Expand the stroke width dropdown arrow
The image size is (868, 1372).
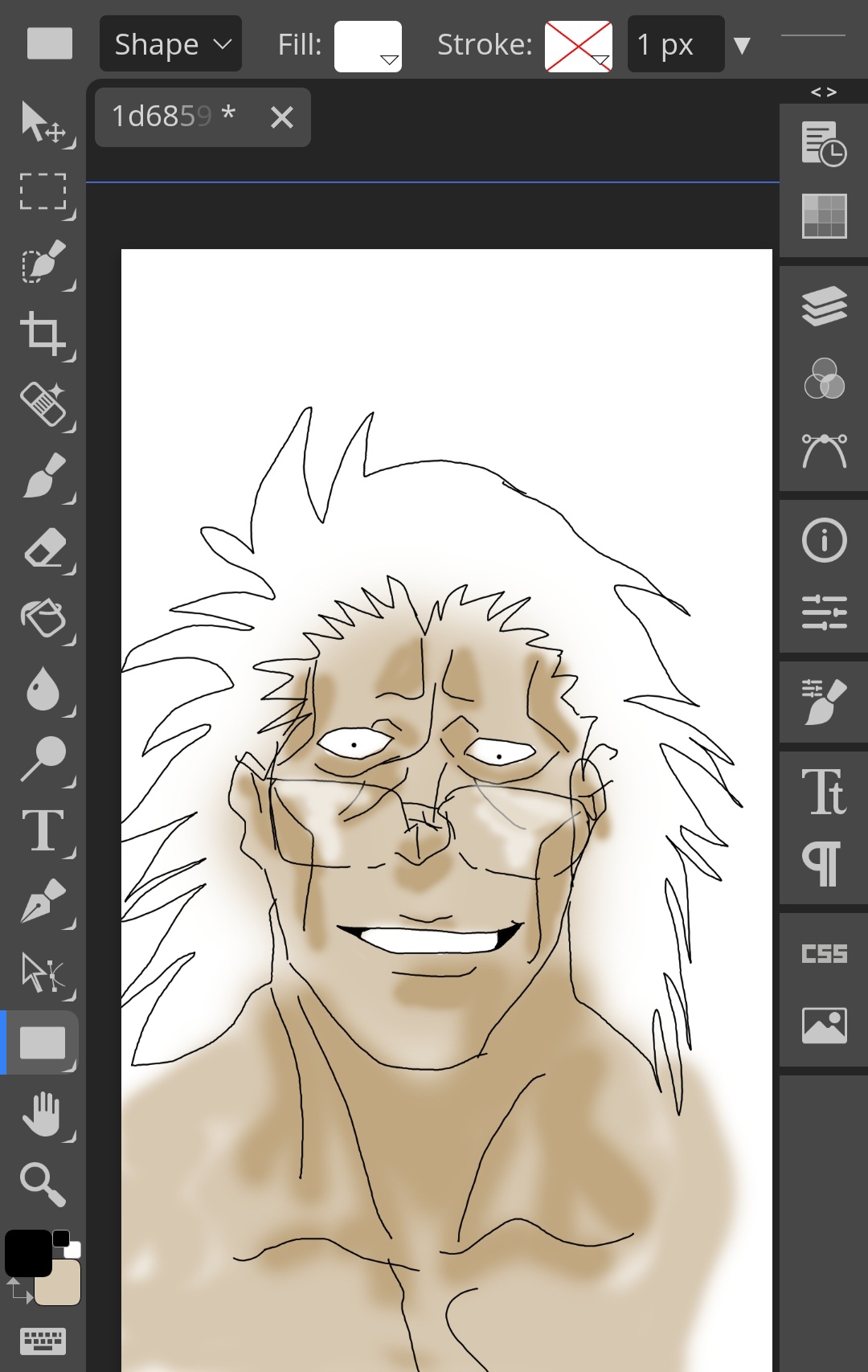pos(743,45)
